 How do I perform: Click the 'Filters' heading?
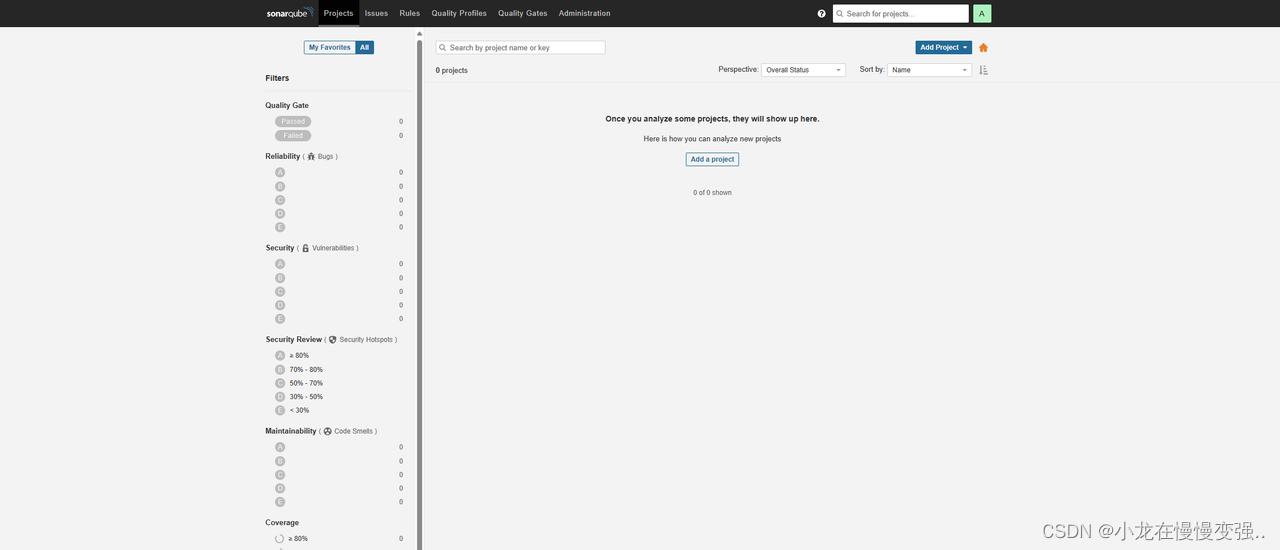pyautogui.click(x=277, y=78)
